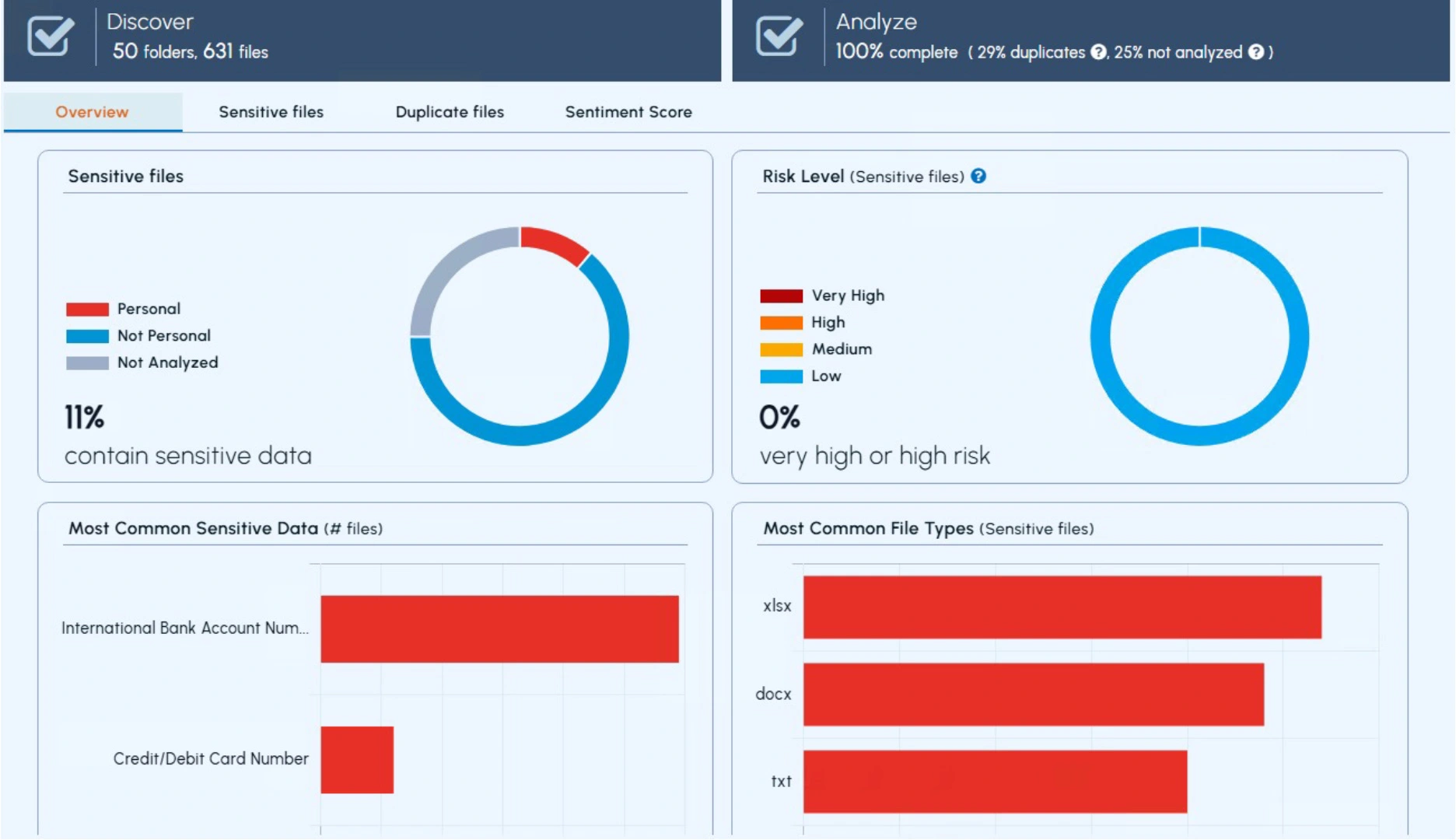1456x840 pixels.
Task: Click help icon next to 29% duplicates
Action: [x=1097, y=52]
